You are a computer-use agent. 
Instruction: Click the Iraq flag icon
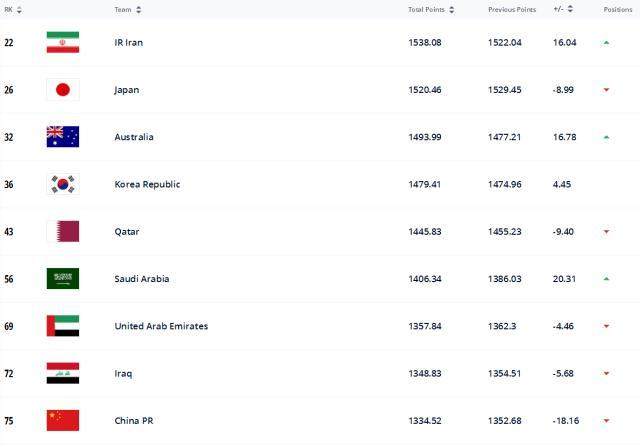[62, 373]
